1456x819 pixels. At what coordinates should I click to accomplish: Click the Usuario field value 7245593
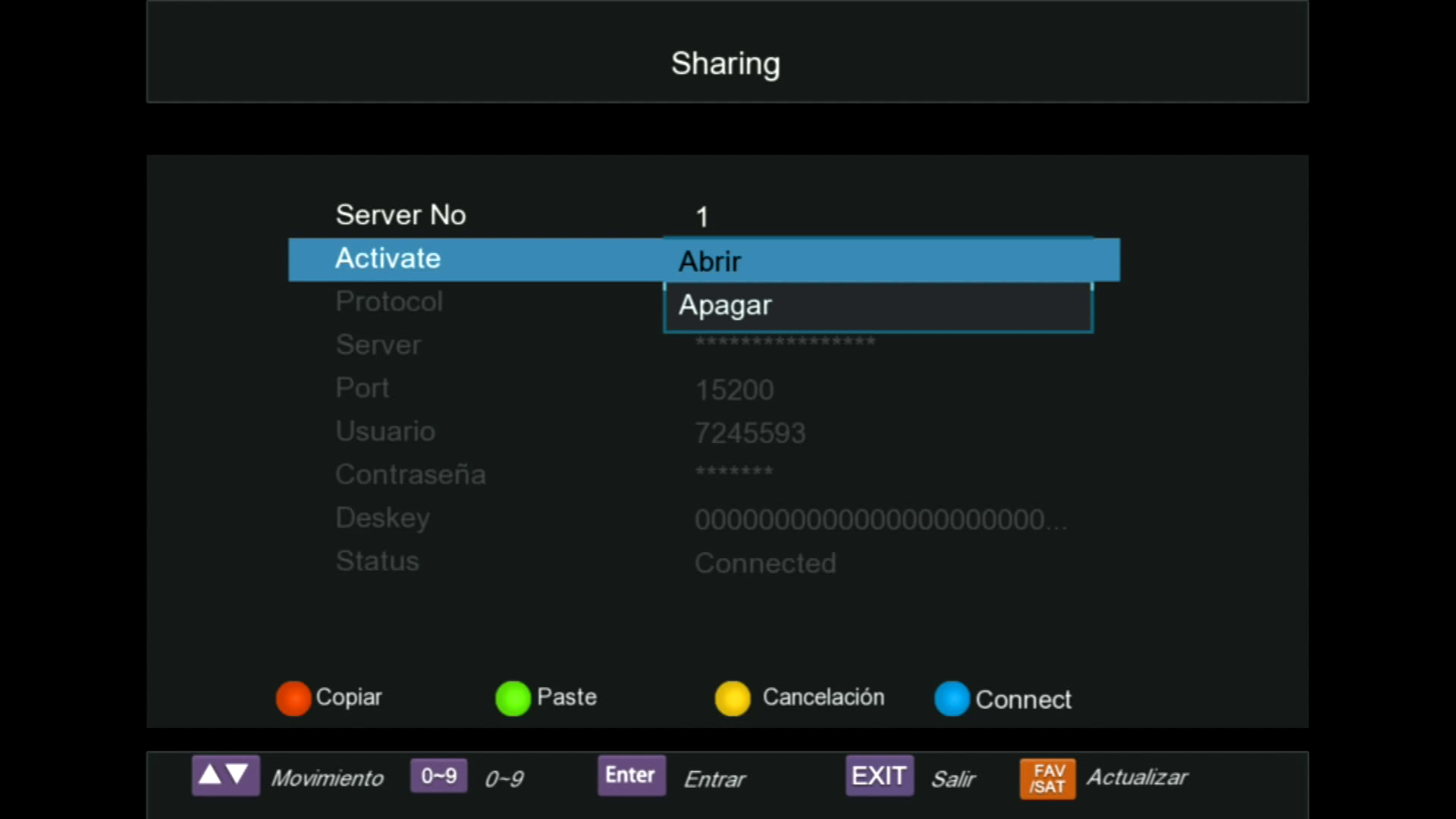750,433
